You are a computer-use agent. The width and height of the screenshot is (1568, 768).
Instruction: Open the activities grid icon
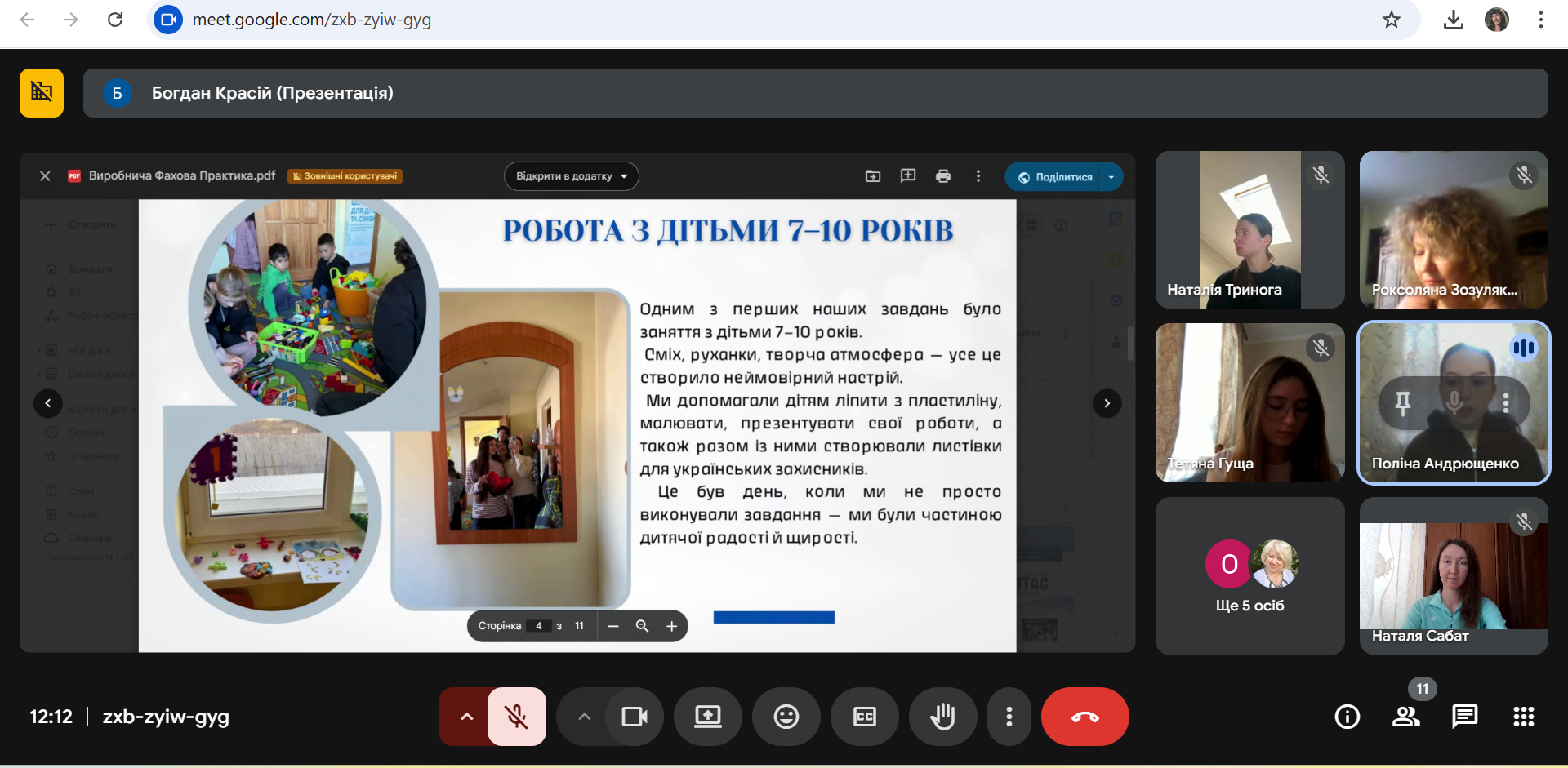(1523, 717)
